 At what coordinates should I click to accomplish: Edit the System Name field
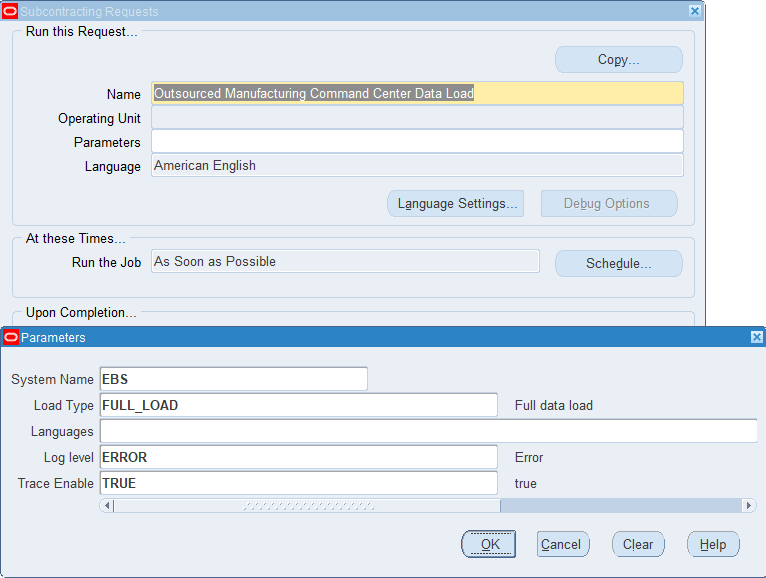(x=234, y=379)
